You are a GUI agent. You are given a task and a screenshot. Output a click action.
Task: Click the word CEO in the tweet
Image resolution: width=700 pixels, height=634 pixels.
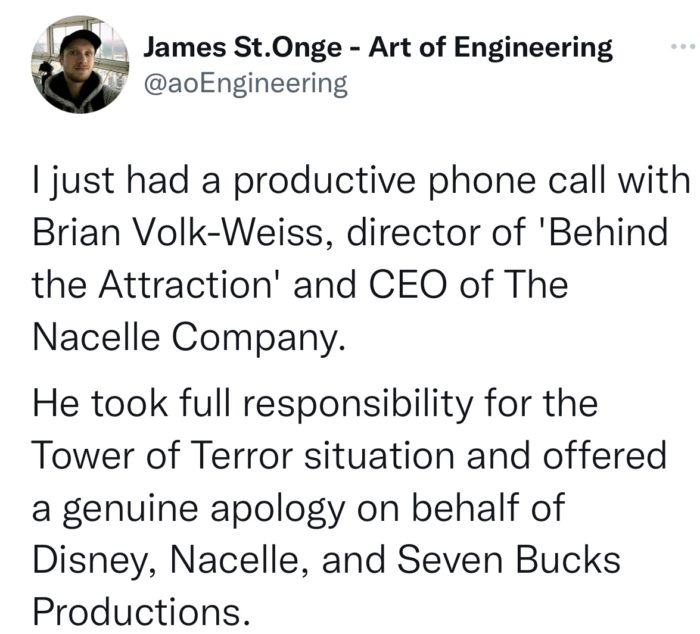point(407,285)
